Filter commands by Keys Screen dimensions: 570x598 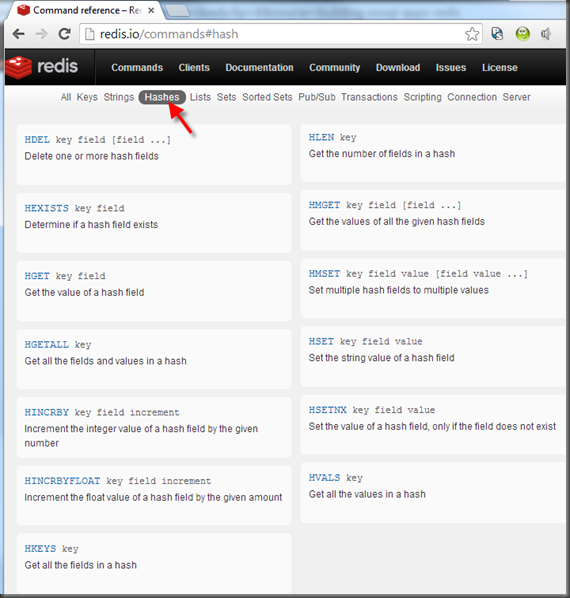(87, 97)
